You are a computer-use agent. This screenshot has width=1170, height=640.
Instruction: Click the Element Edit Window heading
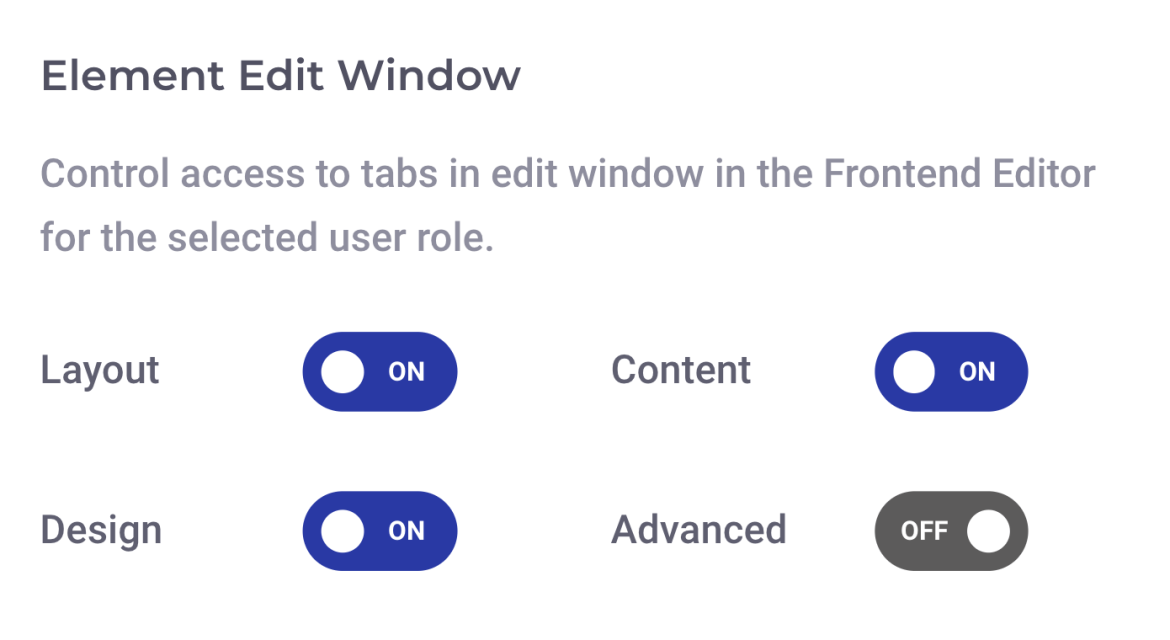click(281, 76)
